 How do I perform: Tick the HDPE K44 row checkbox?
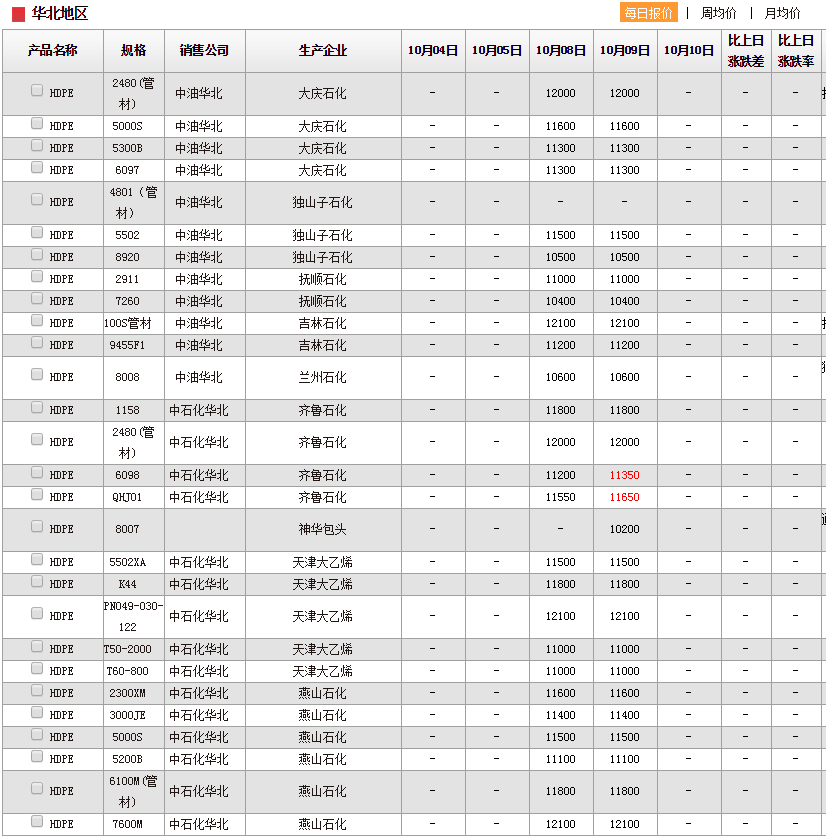pos(37,581)
